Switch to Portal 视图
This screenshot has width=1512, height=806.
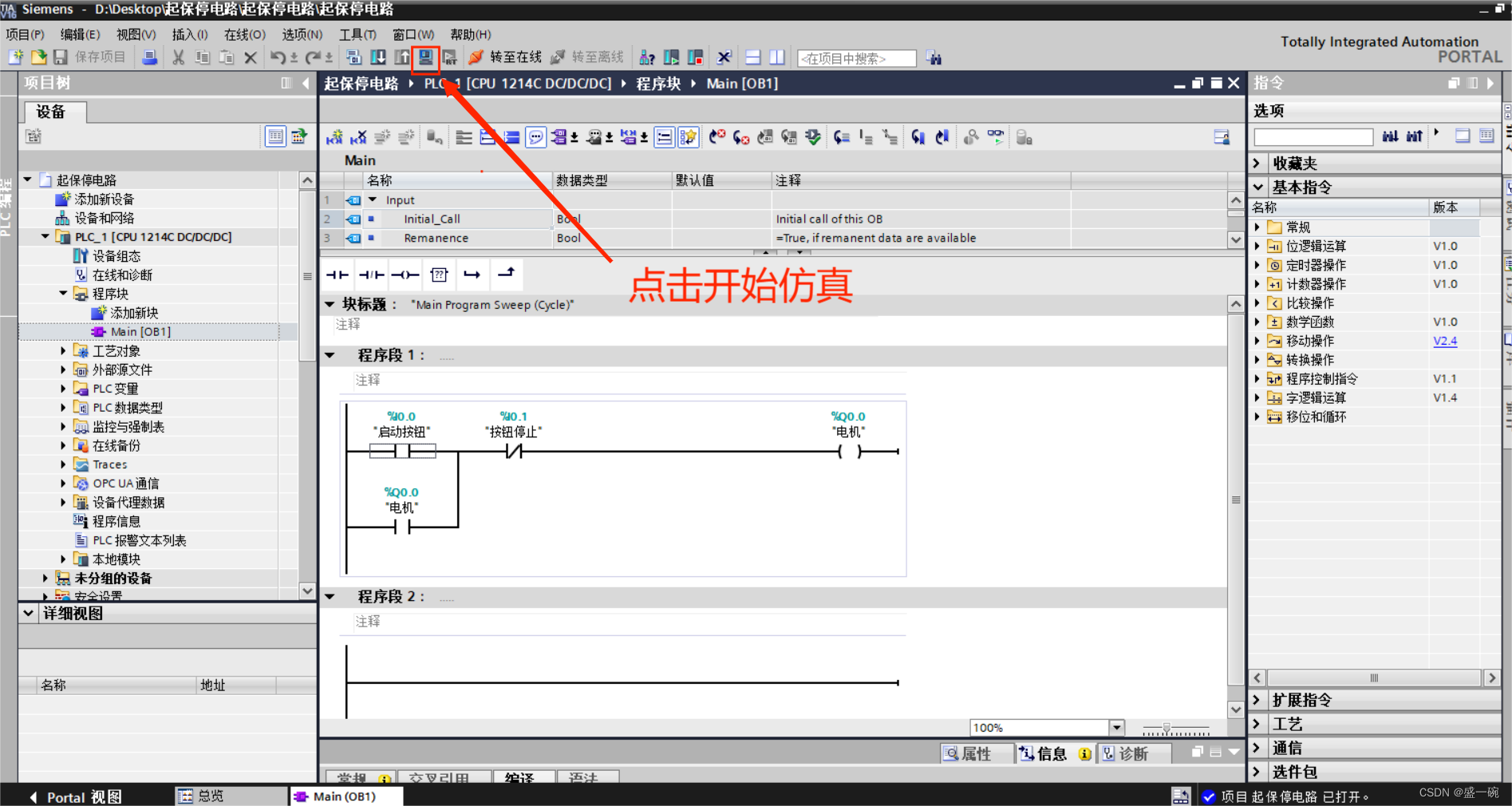(x=77, y=796)
